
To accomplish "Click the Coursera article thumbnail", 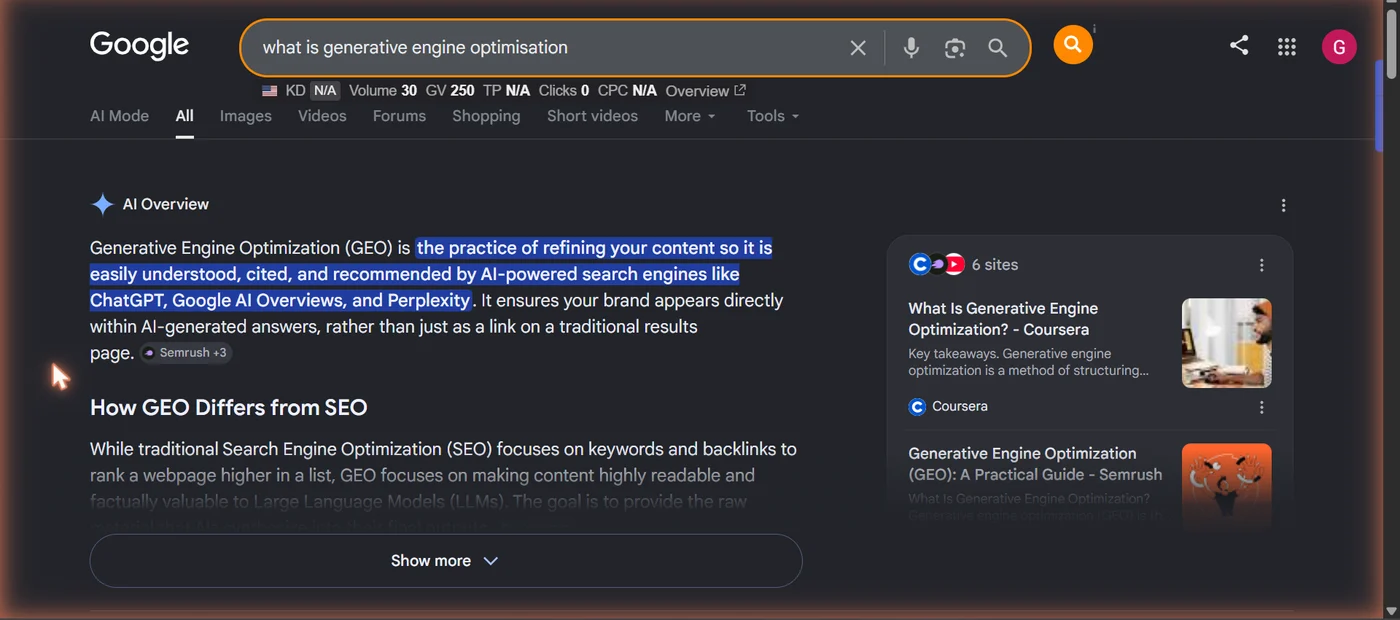I will tap(1227, 343).
